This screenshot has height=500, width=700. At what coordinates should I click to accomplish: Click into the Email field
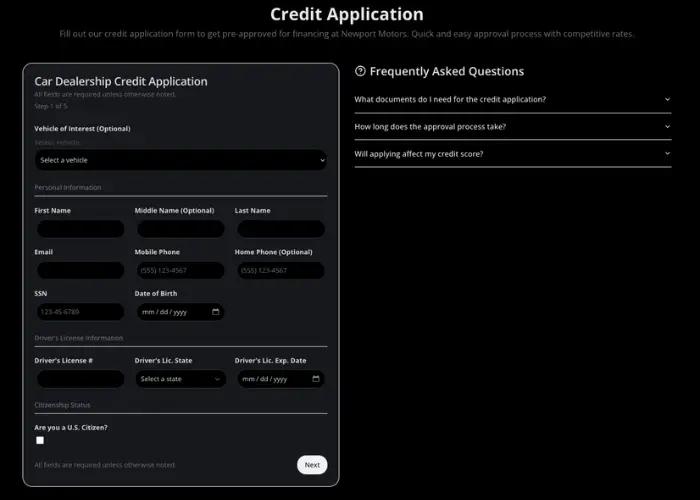point(80,270)
